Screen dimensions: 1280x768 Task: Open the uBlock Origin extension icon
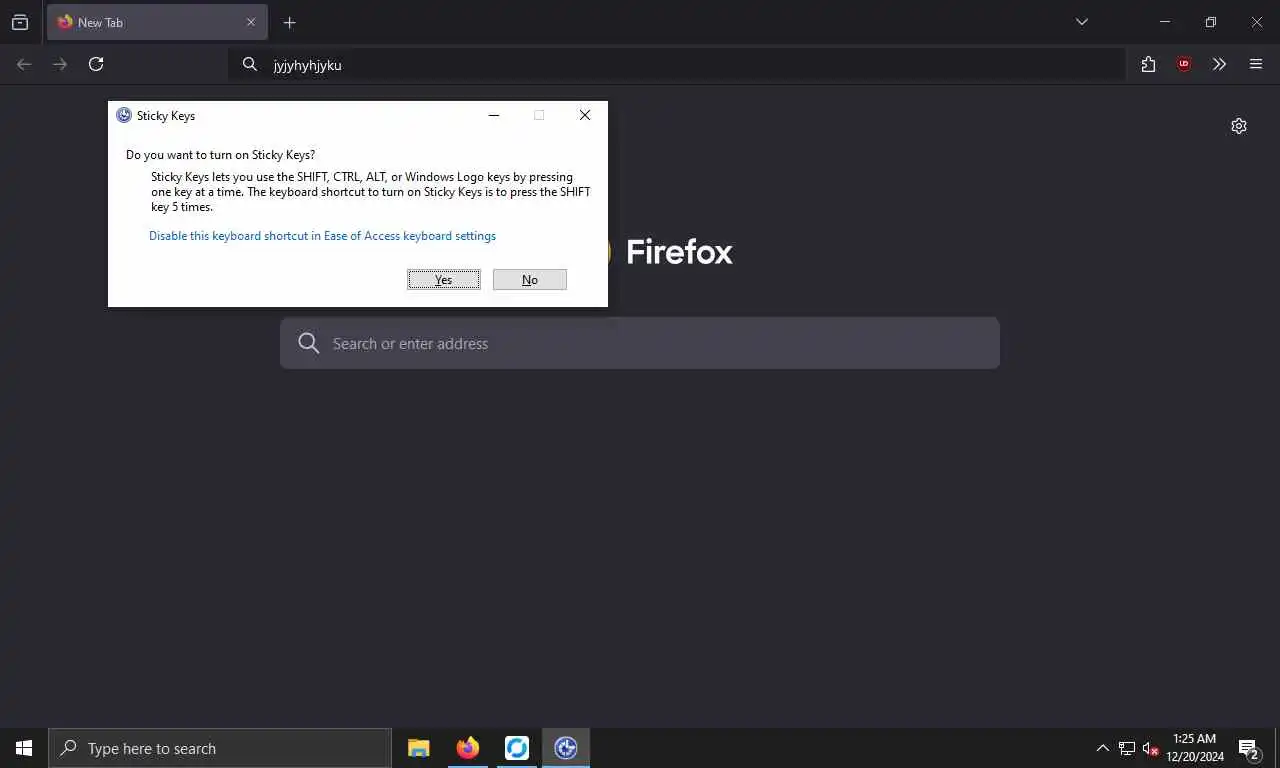pyautogui.click(x=1184, y=64)
